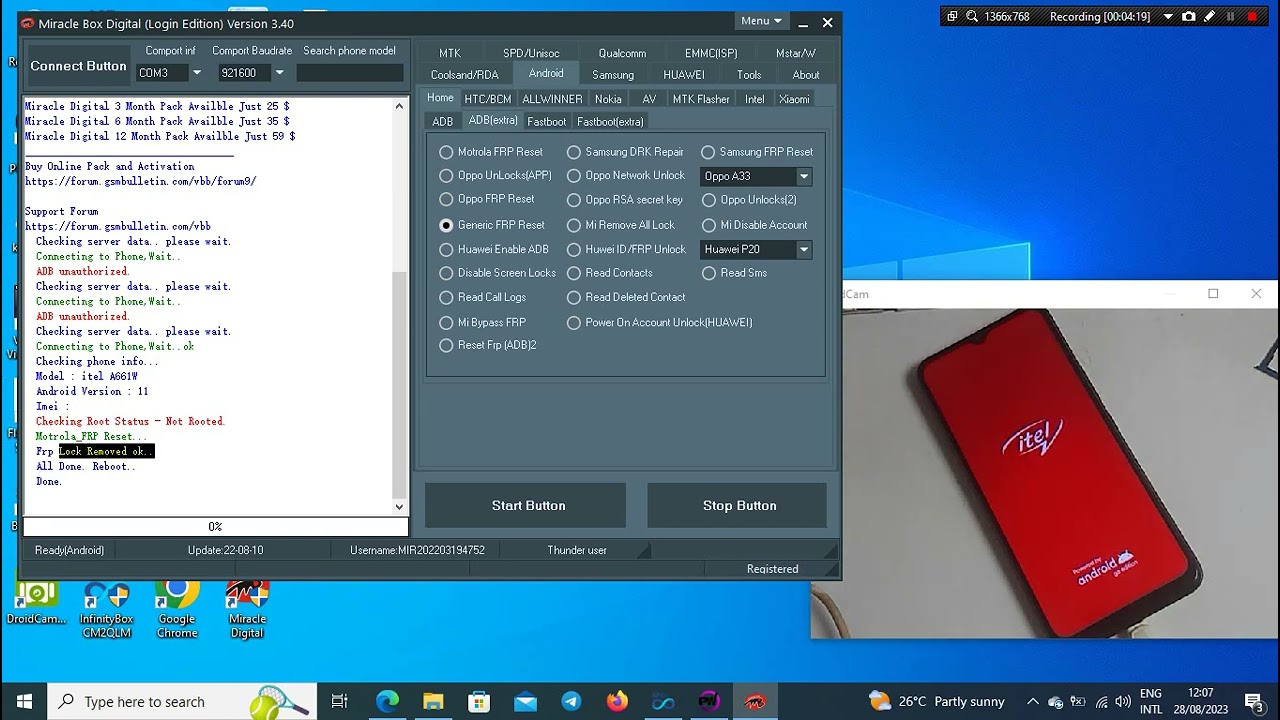Open the PW app taskbar icon
The image size is (1280, 720).
[x=709, y=701]
